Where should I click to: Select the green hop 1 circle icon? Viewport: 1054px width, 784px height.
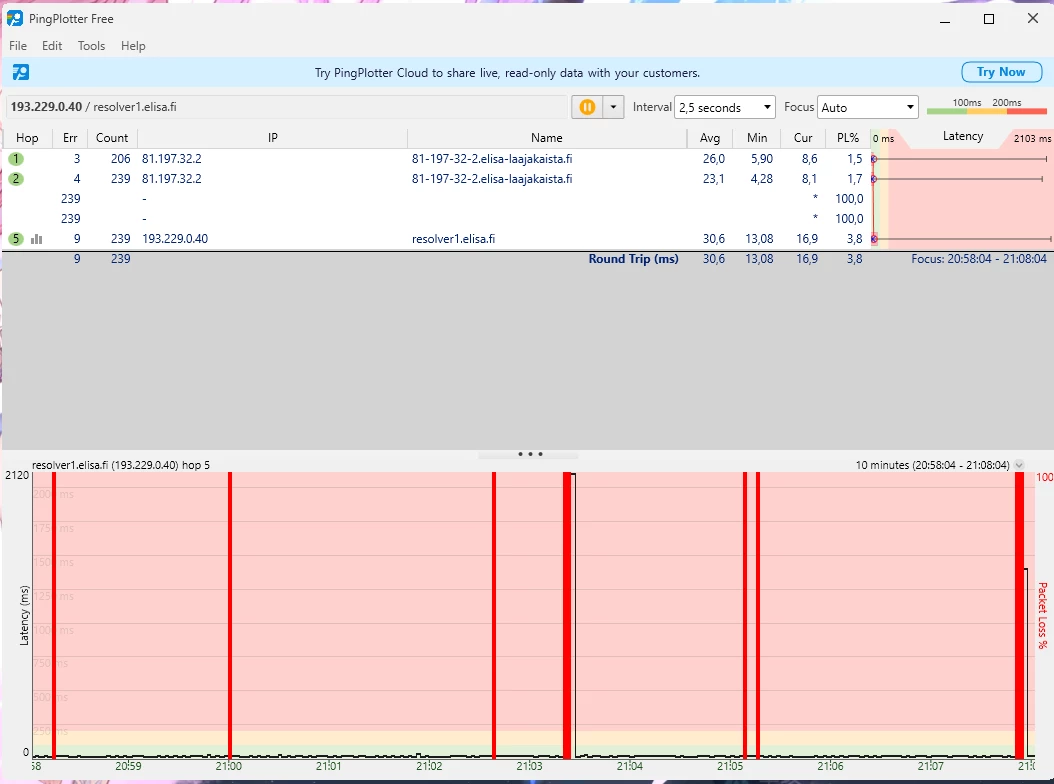pyautogui.click(x=16, y=159)
